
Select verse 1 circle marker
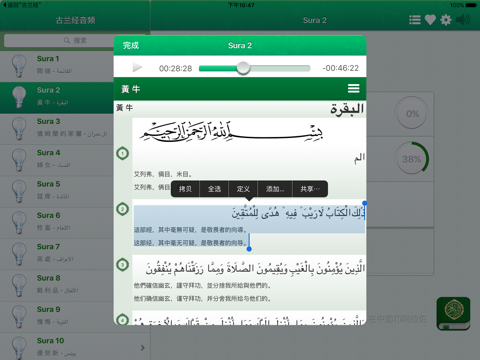(123, 153)
